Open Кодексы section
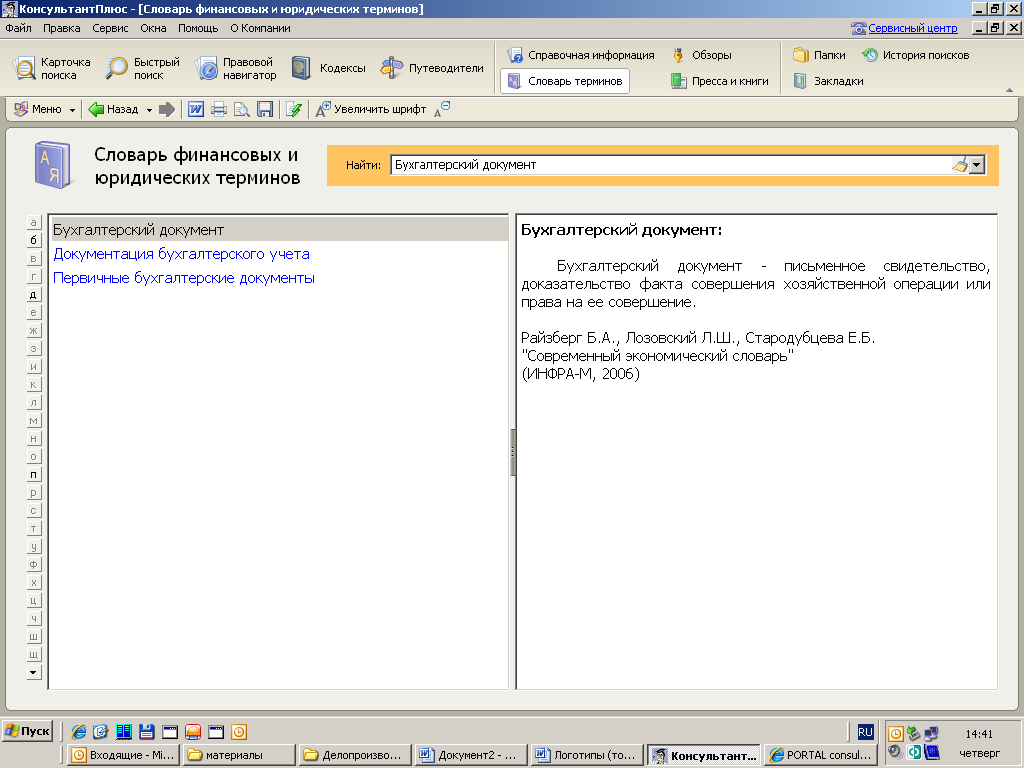Image resolution: width=1024 pixels, height=768 pixels. pos(328,68)
